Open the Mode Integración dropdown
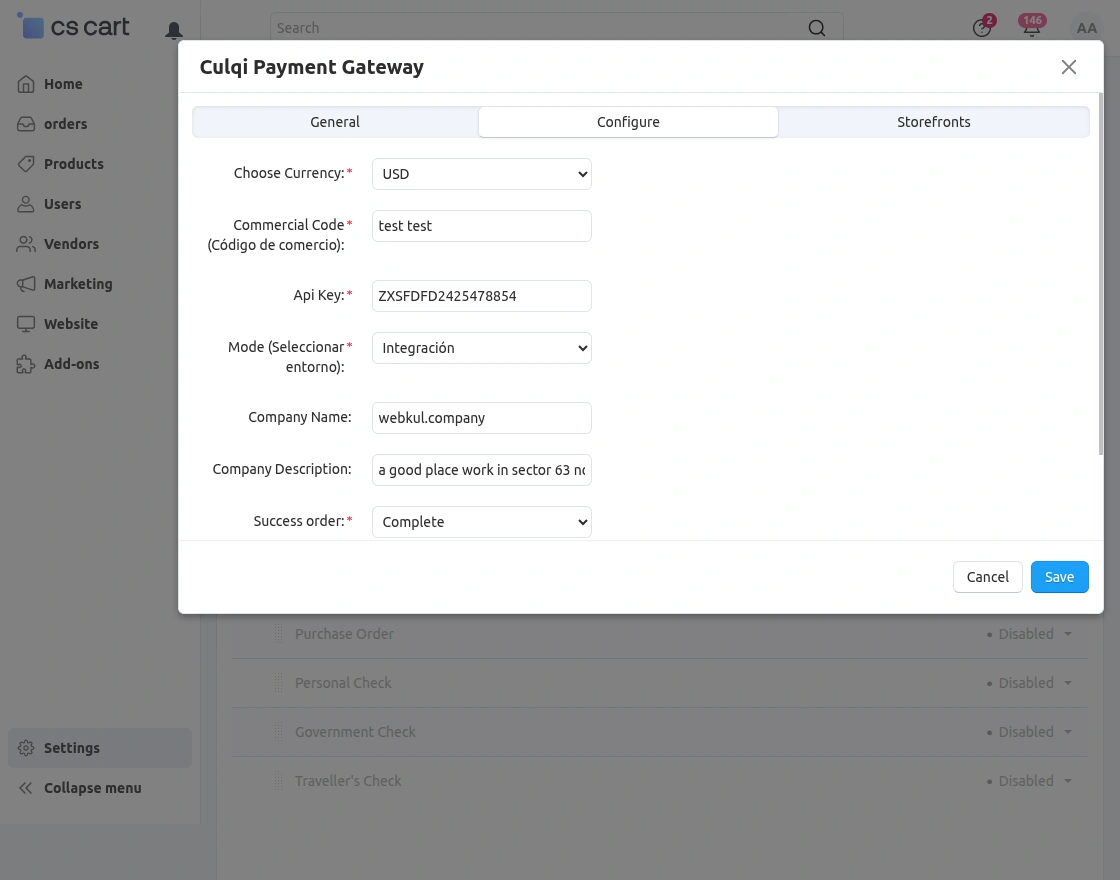The image size is (1120, 880). 481,348
